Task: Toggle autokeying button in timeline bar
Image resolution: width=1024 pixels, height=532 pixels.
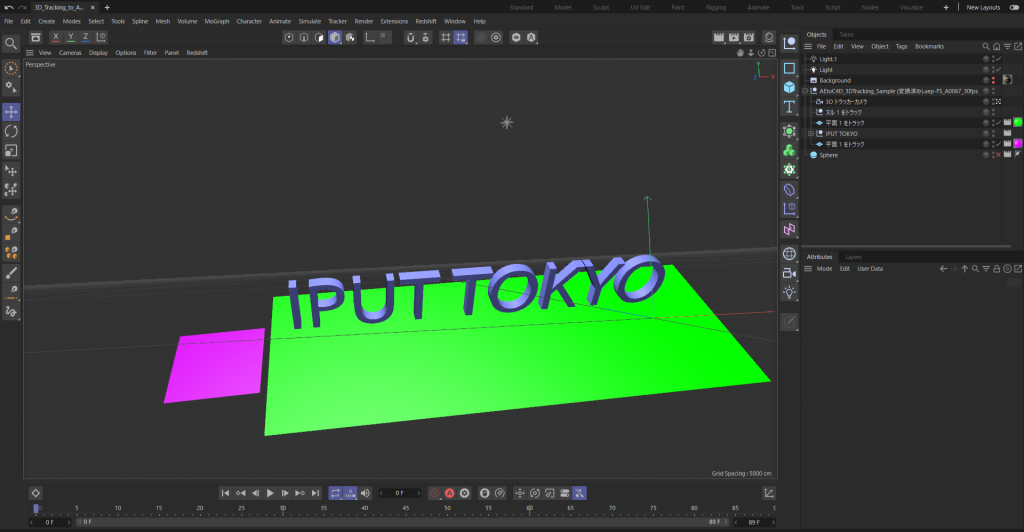Action: point(449,493)
